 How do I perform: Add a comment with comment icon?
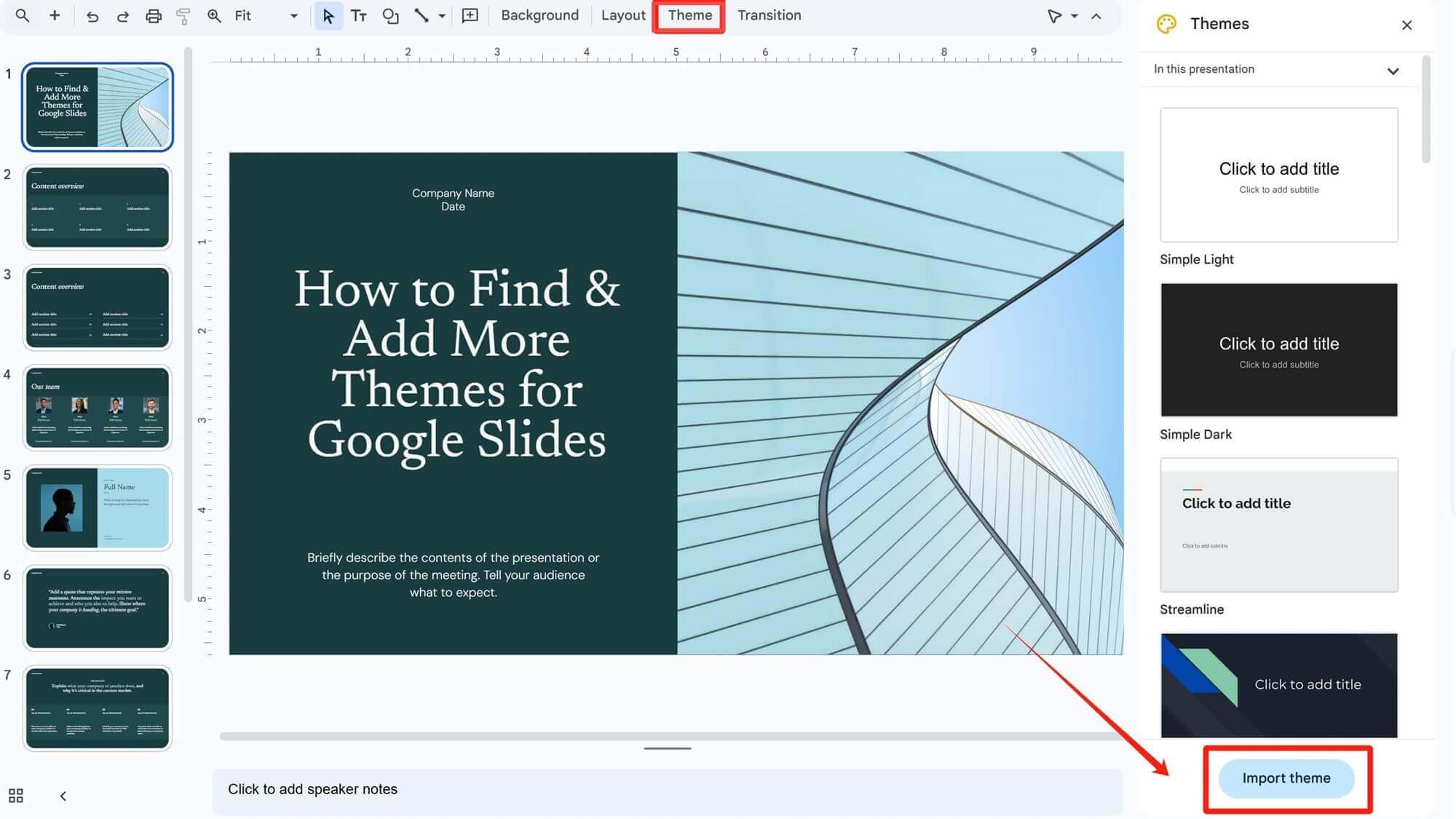click(x=470, y=15)
